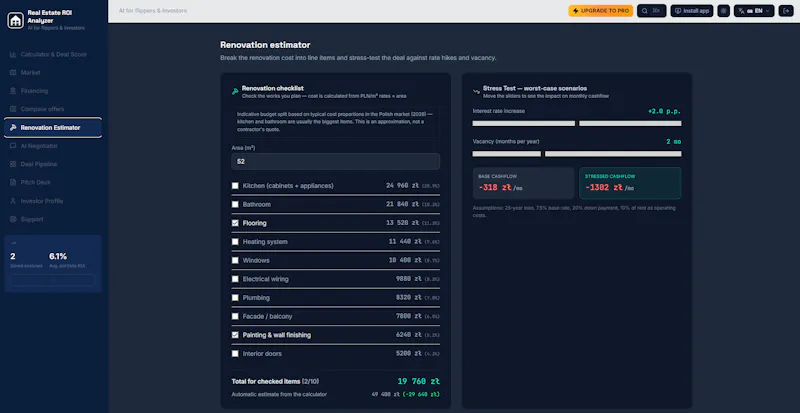Click the Vacancy months per year slider
The image size is (800, 413).
point(577,154)
